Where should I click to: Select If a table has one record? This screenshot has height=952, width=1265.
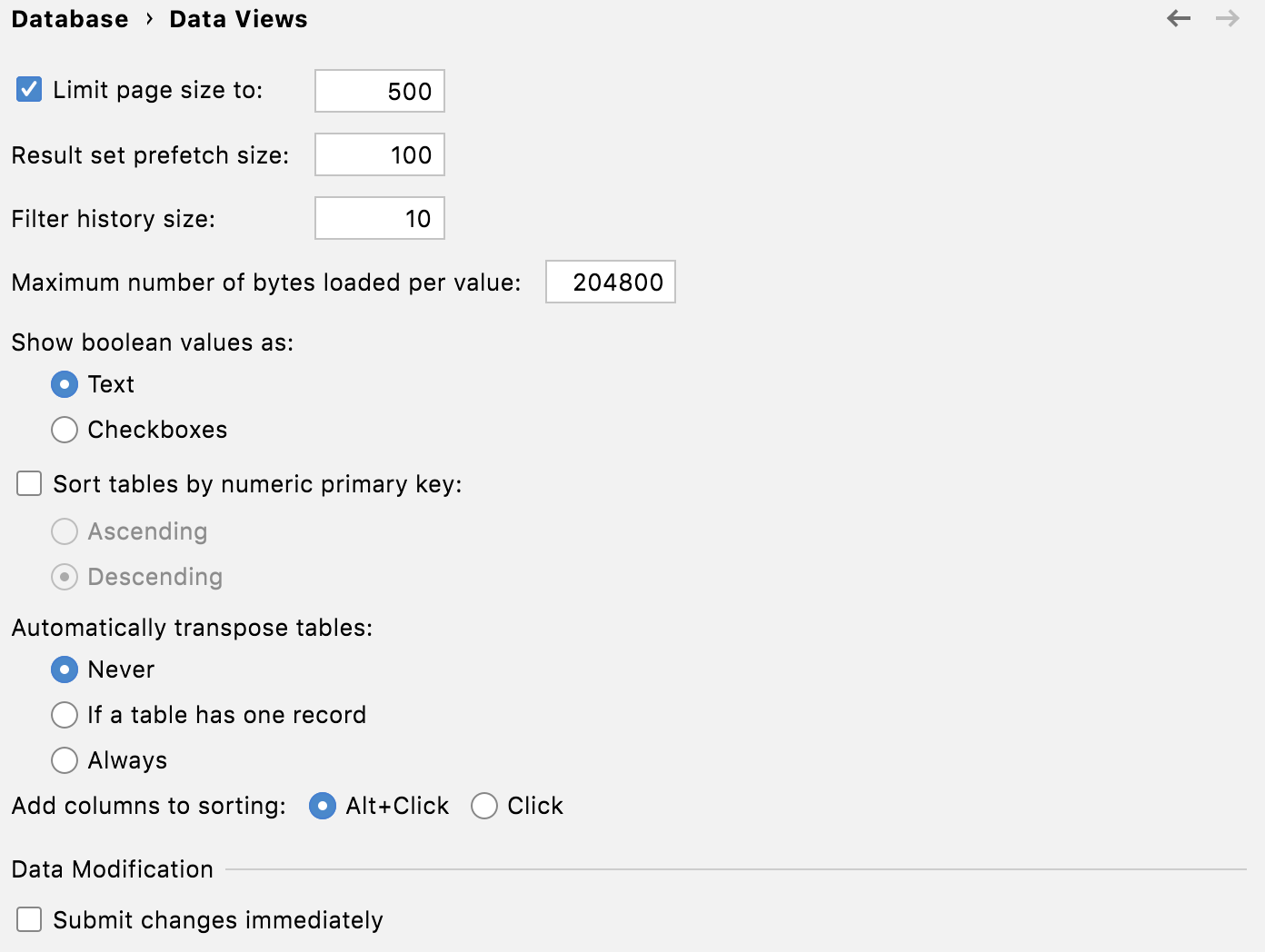(64, 715)
